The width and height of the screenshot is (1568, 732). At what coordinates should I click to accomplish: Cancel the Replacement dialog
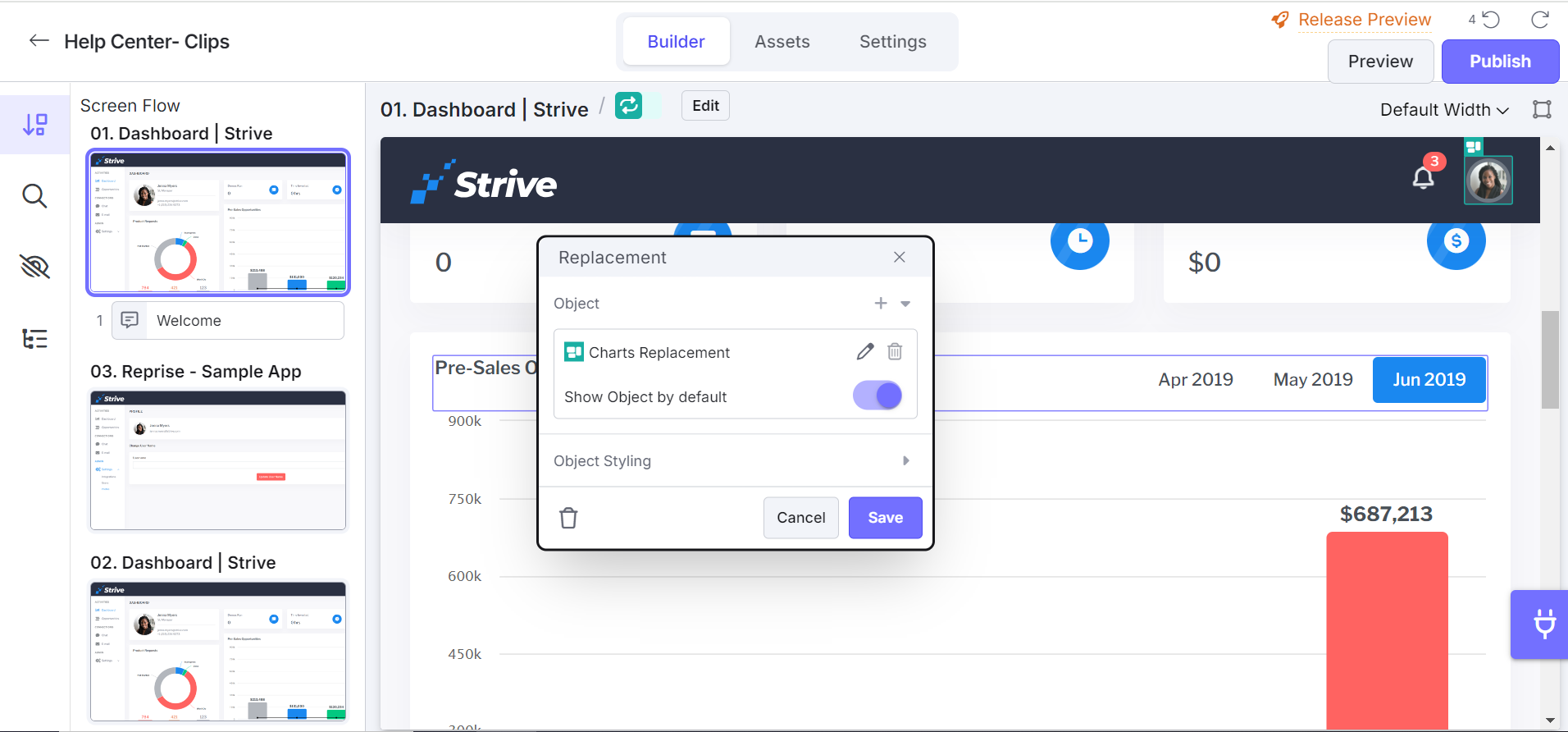(801, 518)
